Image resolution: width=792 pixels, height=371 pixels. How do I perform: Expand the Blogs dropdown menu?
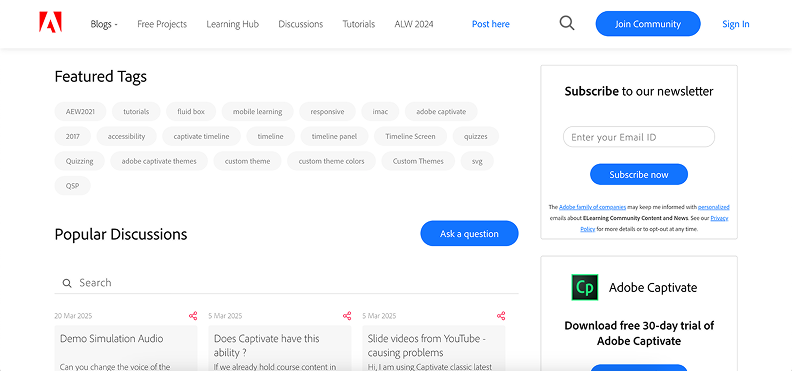104,24
